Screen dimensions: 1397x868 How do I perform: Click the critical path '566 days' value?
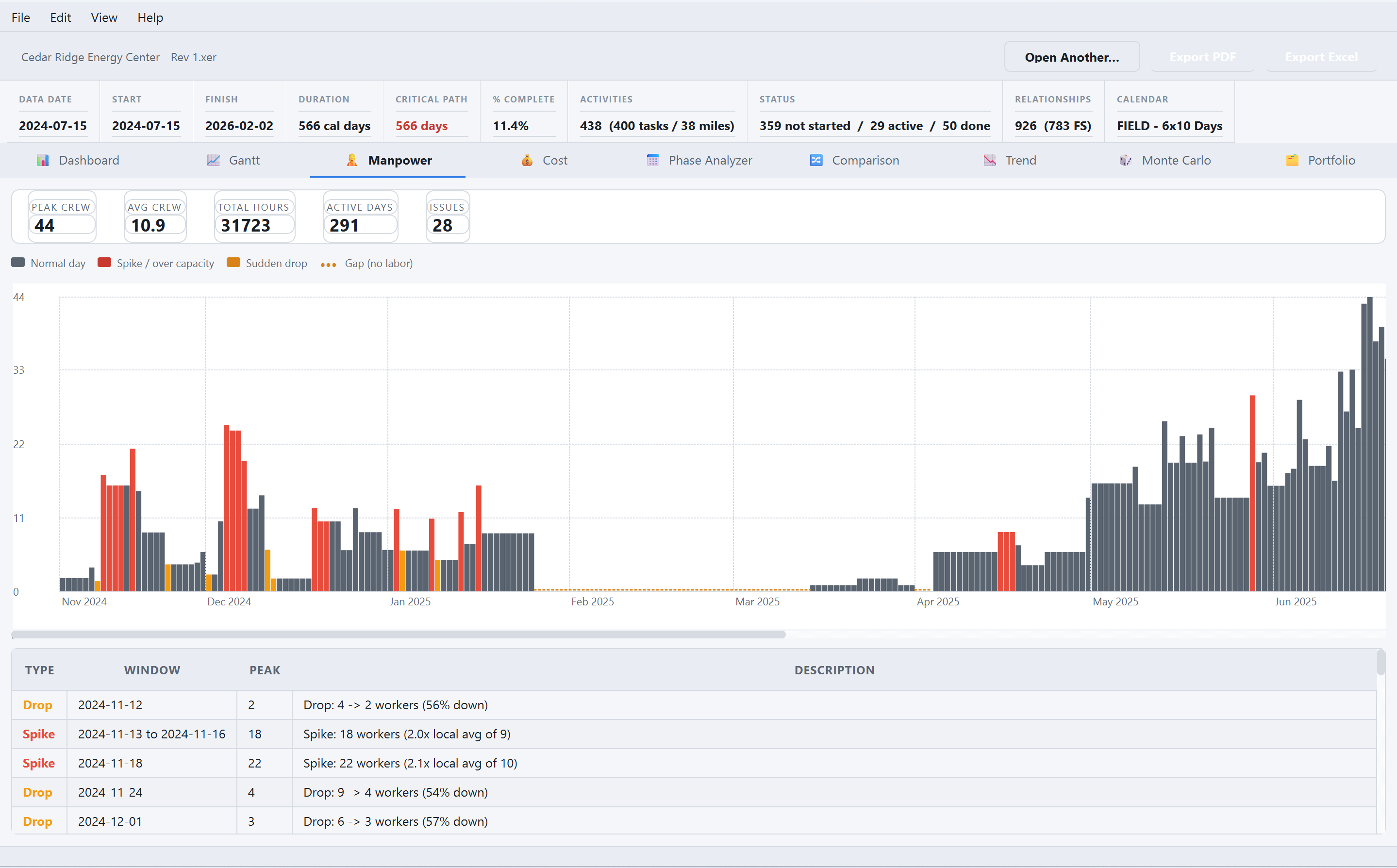pyautogui.click(x=421, y=126)
